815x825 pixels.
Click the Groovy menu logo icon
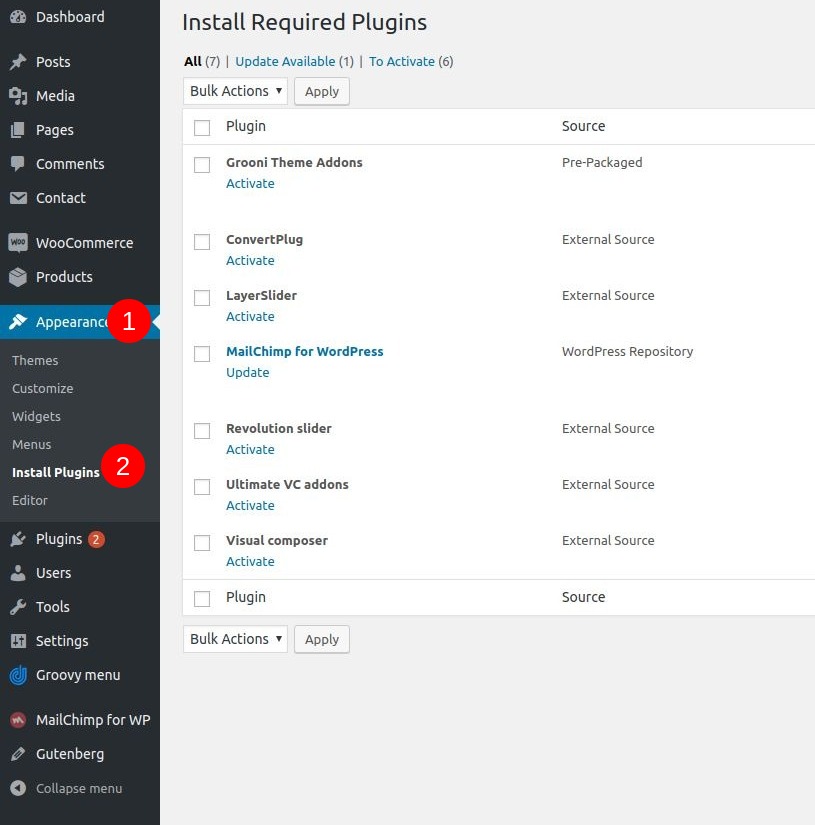[x=18, y=675]
